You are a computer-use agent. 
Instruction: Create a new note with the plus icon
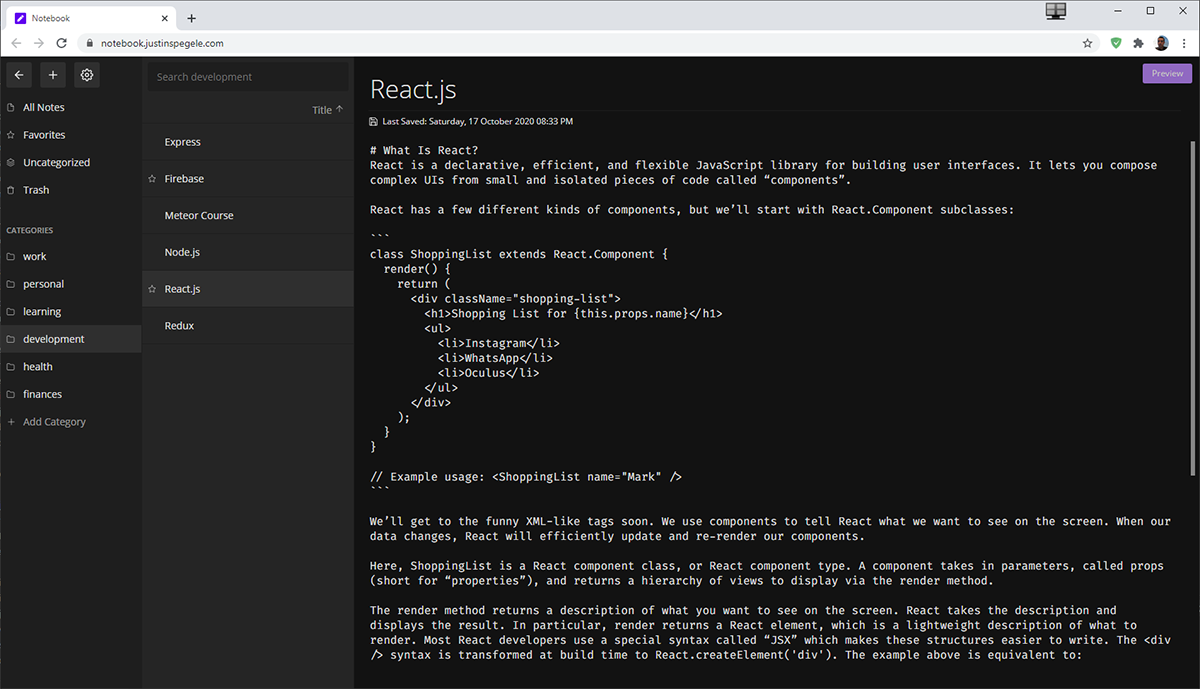tap(53, 75)
